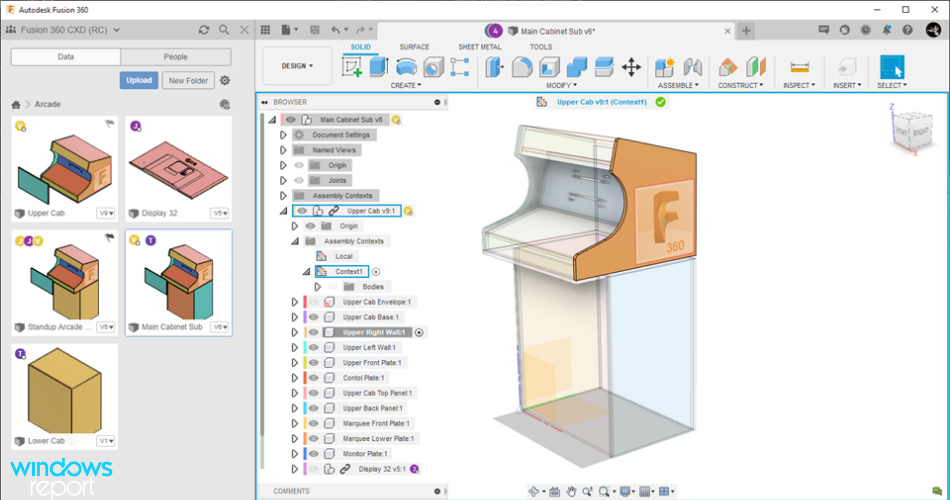Image resolution: width=950 pixels, height=500 pixels.
Task: Select the Offset Face tool
Action: pos(604,67)
